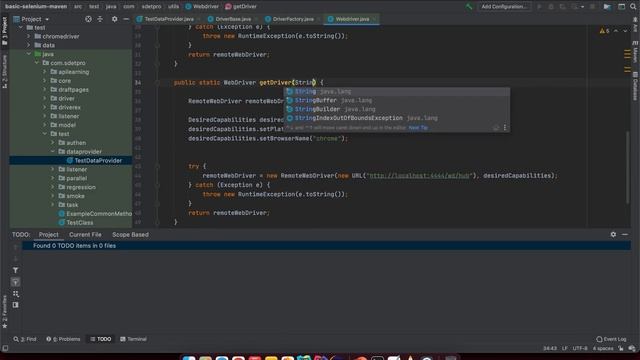
Task: Collapse the dataprovider package
Action: 53,151
